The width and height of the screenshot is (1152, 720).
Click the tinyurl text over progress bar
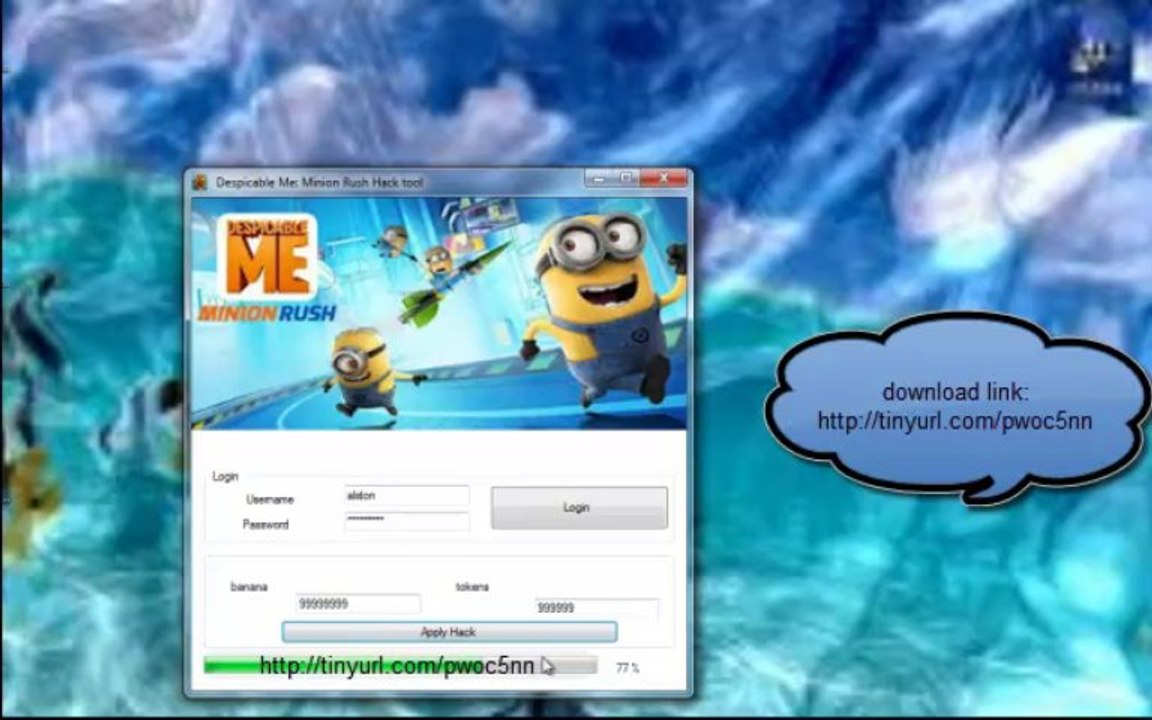click(397, 666)
